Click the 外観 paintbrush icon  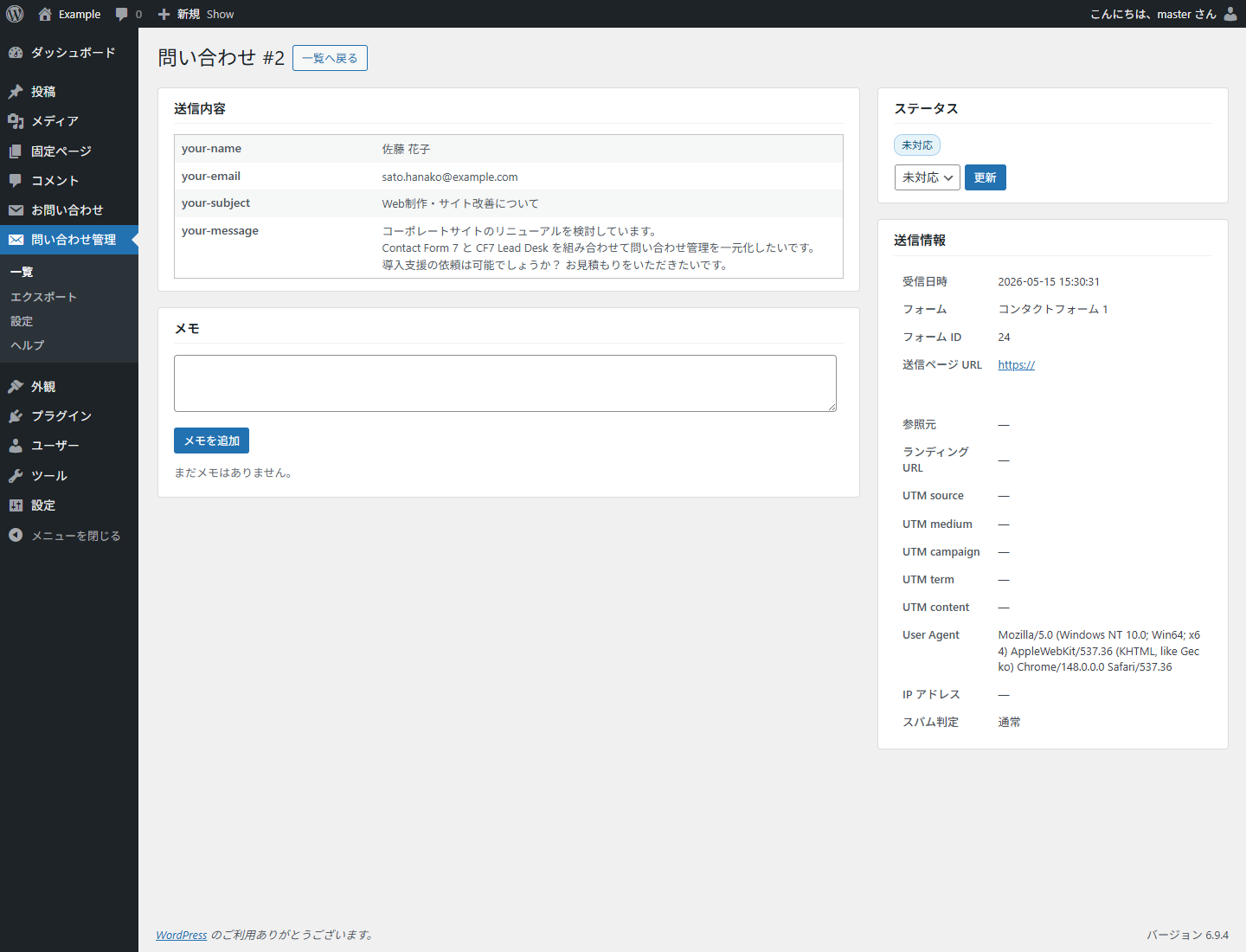click(16, 387)
